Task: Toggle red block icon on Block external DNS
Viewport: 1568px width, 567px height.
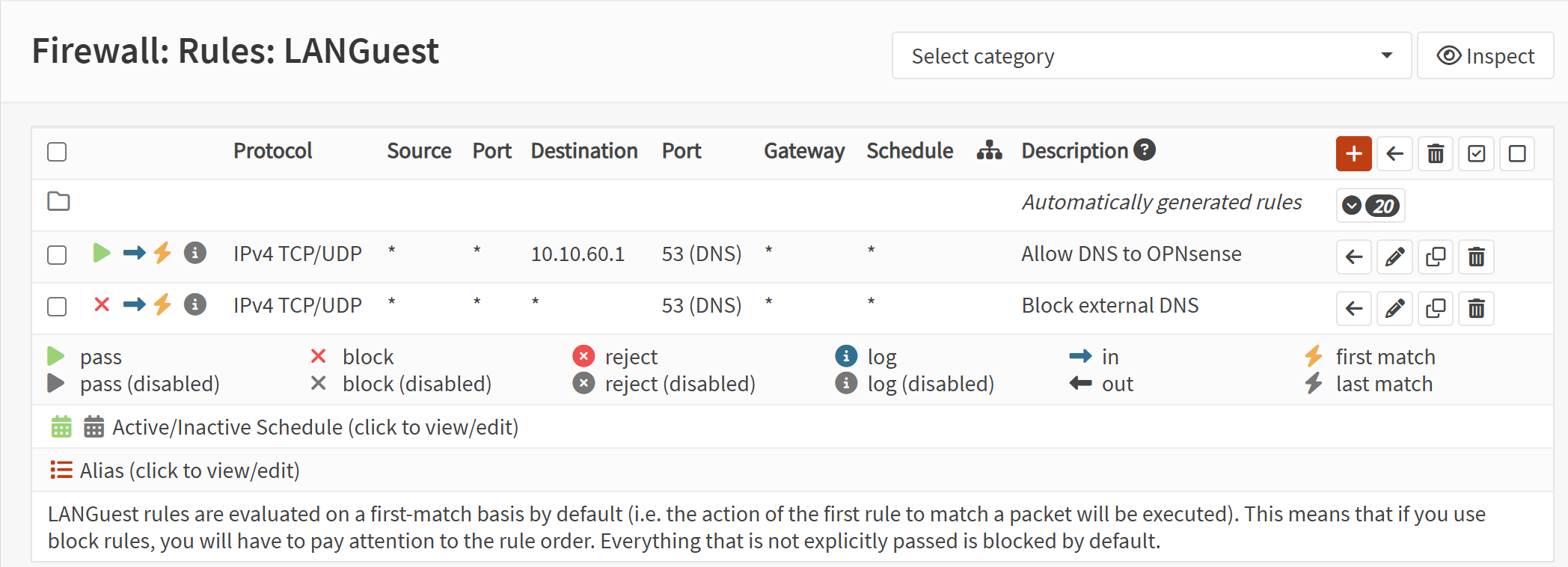Action: pyautogui.click(x=102, y=304)
